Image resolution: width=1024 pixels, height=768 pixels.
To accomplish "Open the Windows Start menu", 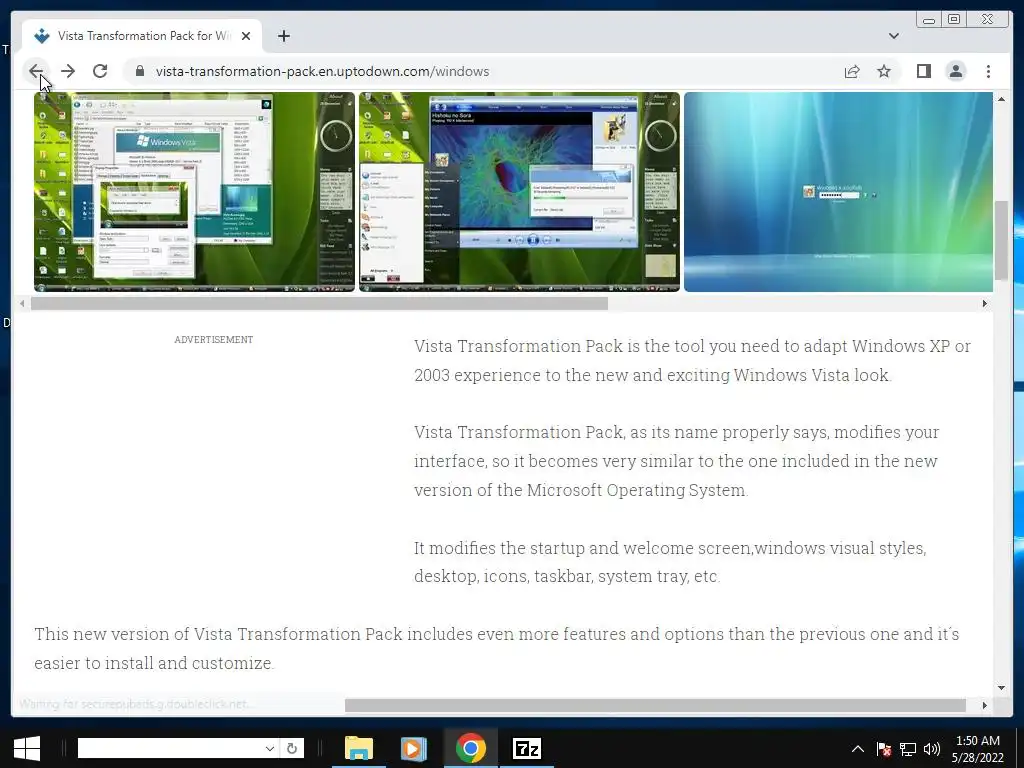I will (26, 748).
